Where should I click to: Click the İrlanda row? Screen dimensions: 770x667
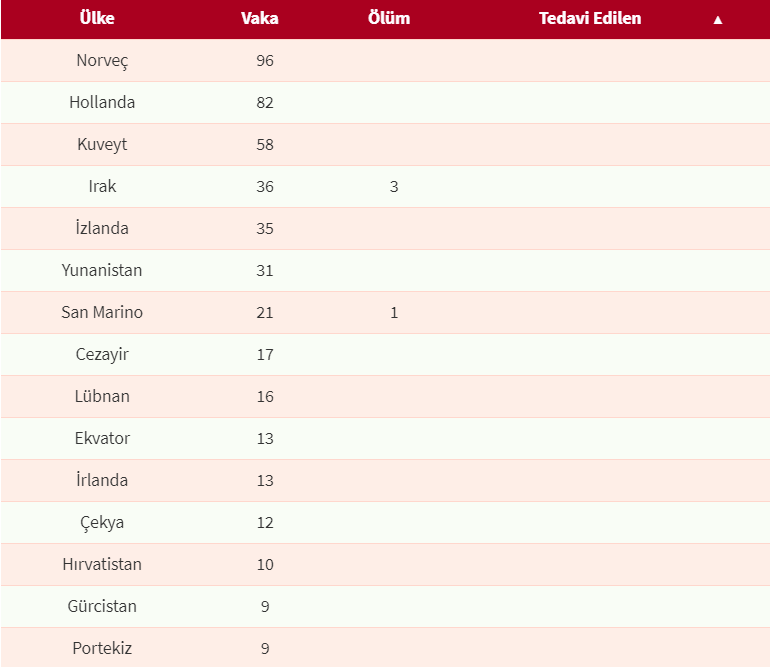click(x=102, y=481)
